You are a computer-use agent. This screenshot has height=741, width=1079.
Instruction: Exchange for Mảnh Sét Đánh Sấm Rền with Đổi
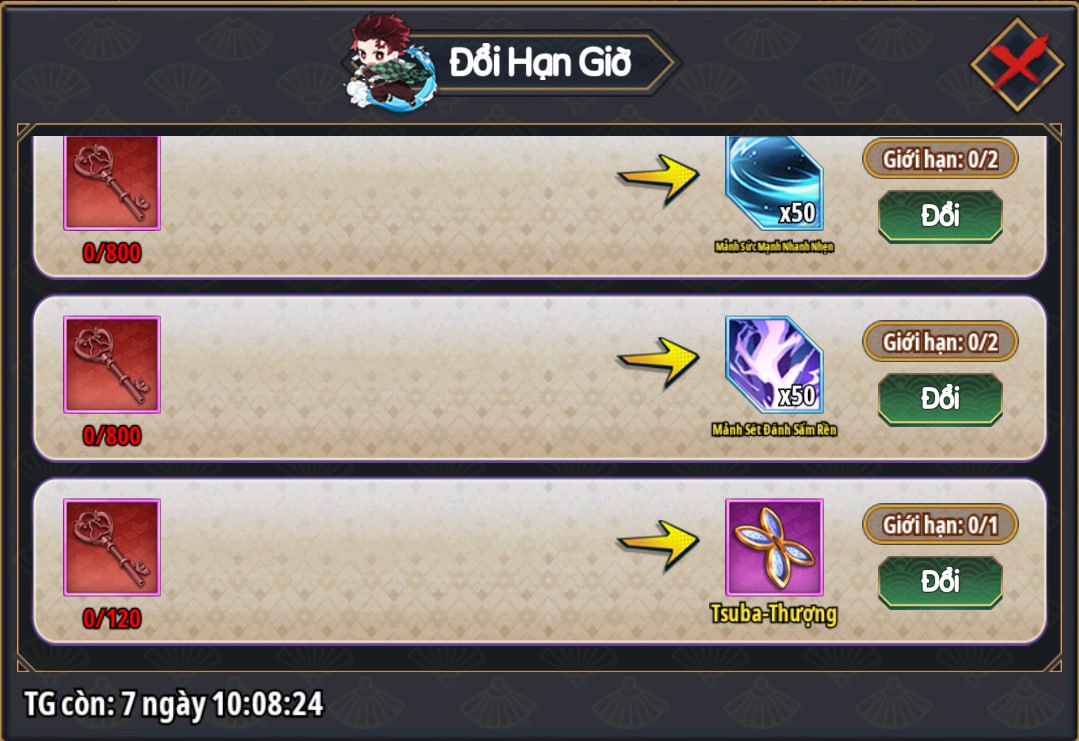[940, 399]
